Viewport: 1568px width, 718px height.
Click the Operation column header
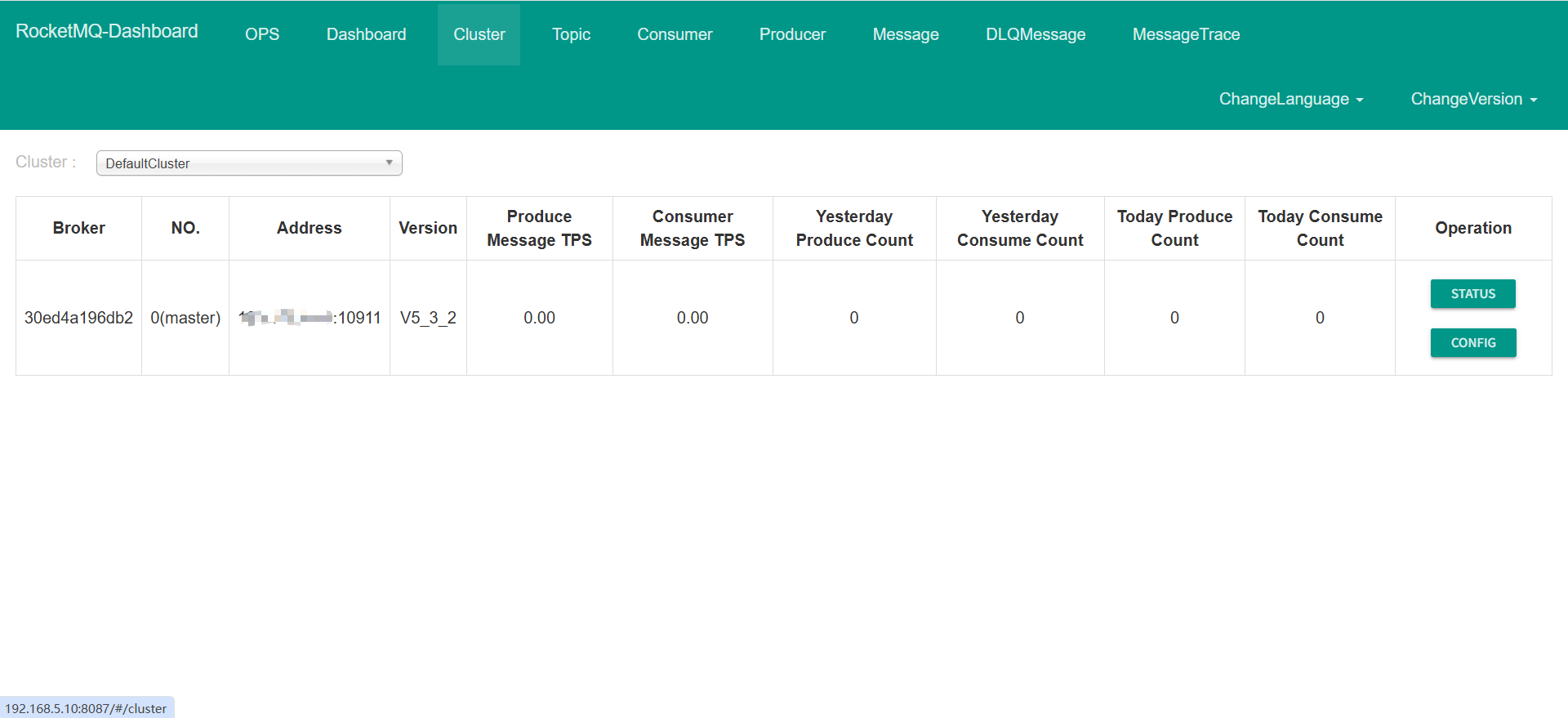point(1473,228)
